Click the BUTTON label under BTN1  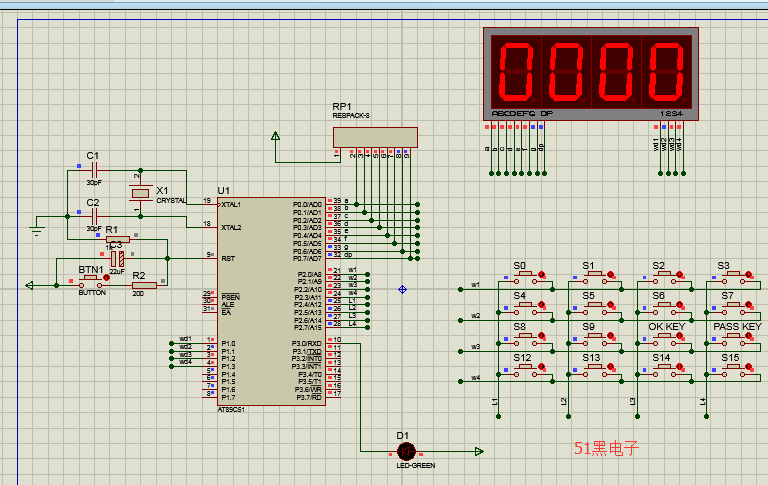(x=92, y=292)
